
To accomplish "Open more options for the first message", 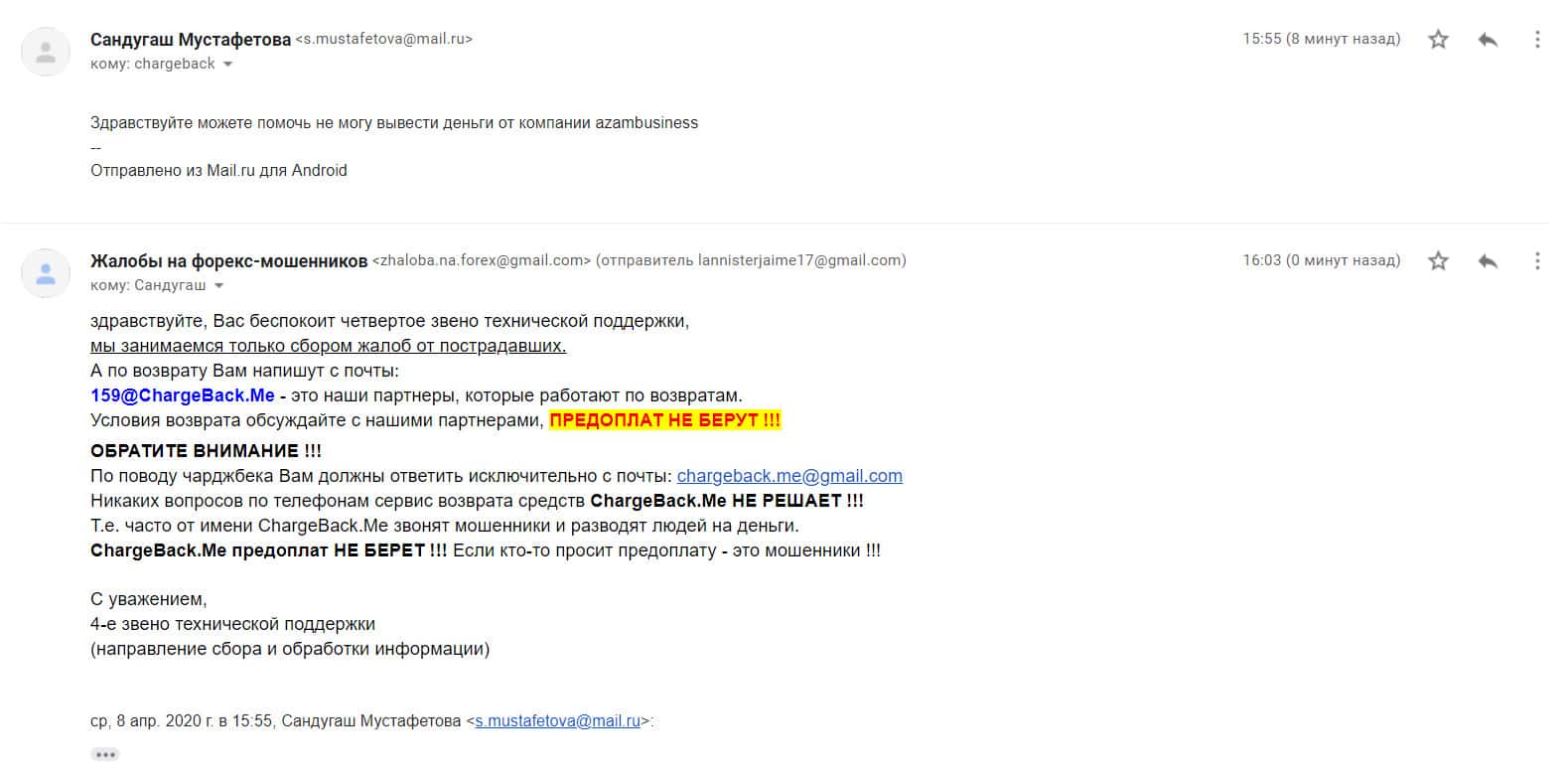I will click(x=1537, y=40).
